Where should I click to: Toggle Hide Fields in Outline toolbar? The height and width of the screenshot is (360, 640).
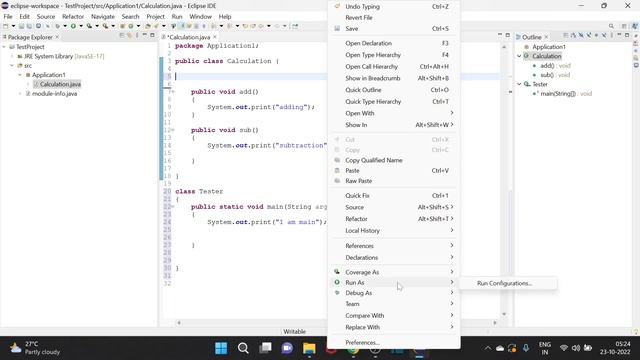[x=581, y=36]
